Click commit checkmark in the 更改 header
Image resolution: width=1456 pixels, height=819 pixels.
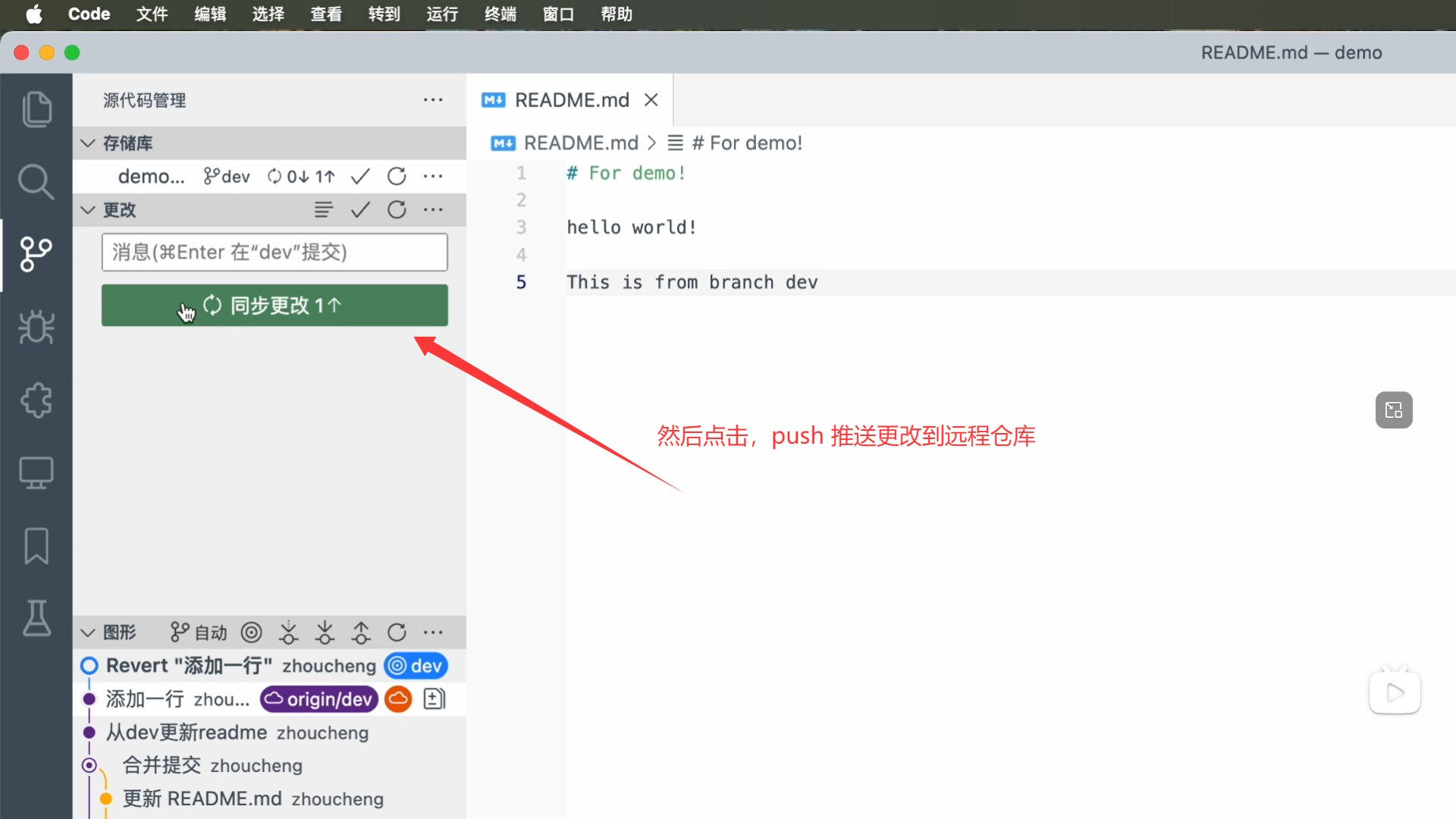click(360, 210)
